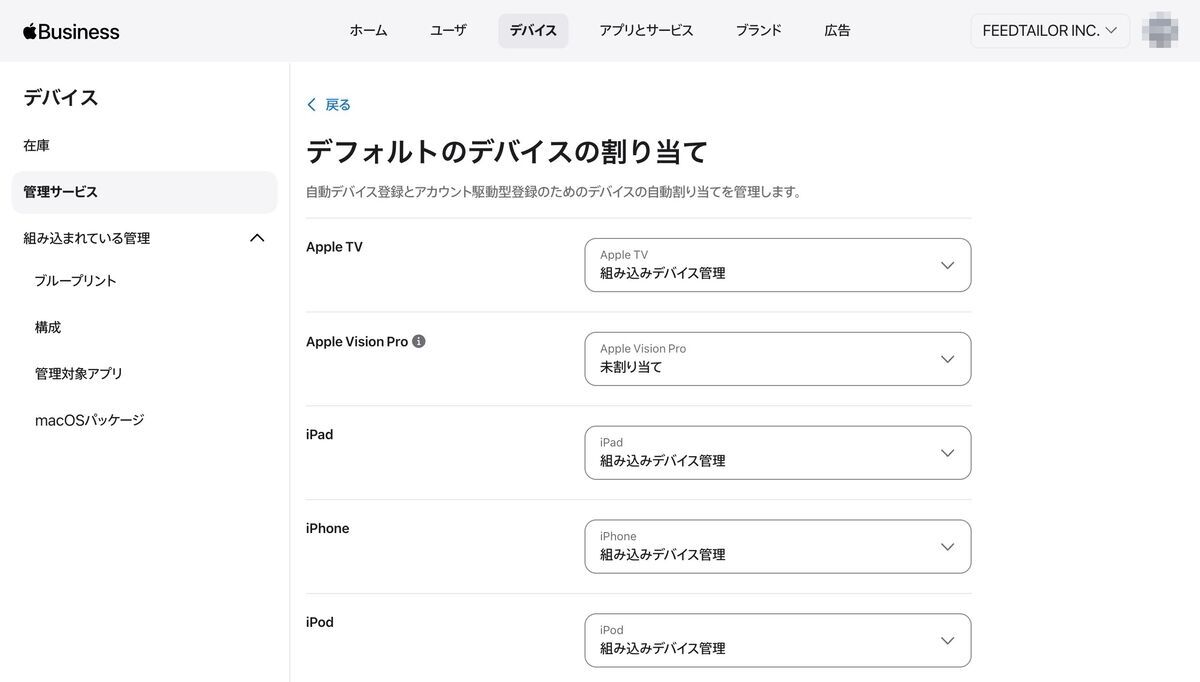Open the Apple Vision Pro assignment dropdown
Screen dimensions: 1200x682
778,359
